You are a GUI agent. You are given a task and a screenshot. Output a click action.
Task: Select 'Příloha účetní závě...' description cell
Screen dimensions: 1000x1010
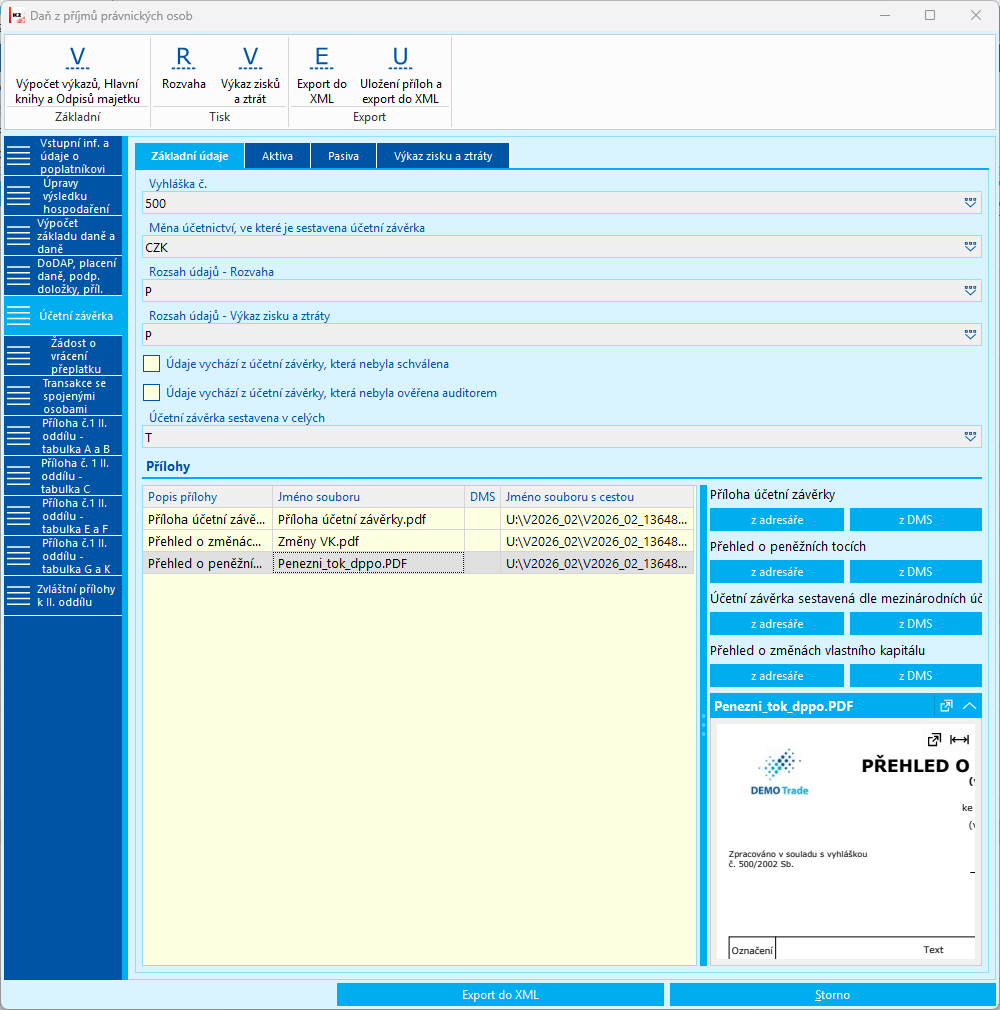[207, 519]
